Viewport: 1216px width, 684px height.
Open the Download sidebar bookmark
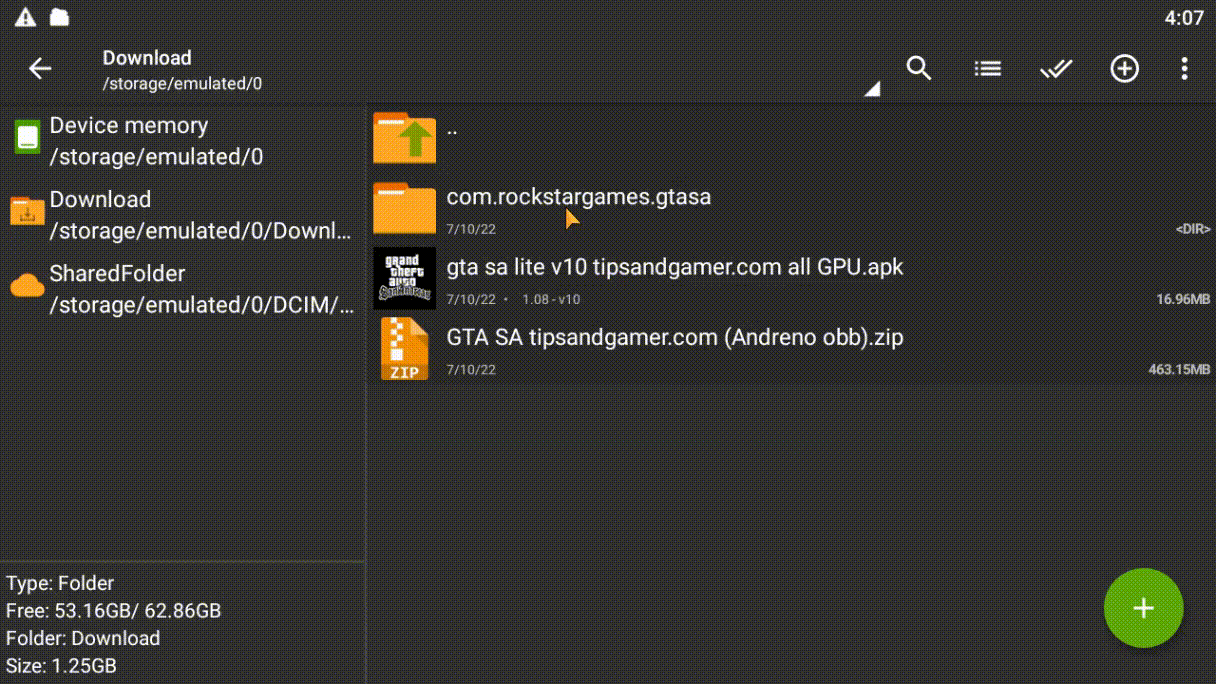click(183, 215)
